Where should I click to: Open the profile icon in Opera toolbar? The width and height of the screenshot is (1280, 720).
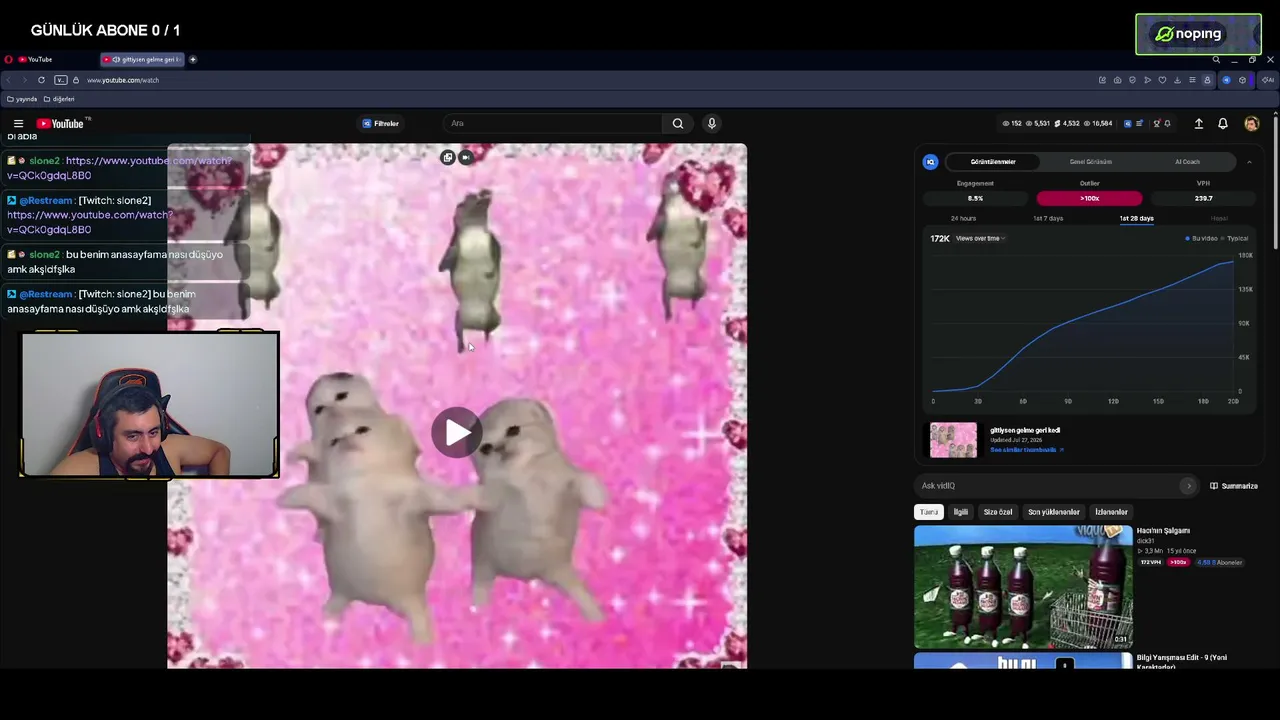[x=1207, y=80]
